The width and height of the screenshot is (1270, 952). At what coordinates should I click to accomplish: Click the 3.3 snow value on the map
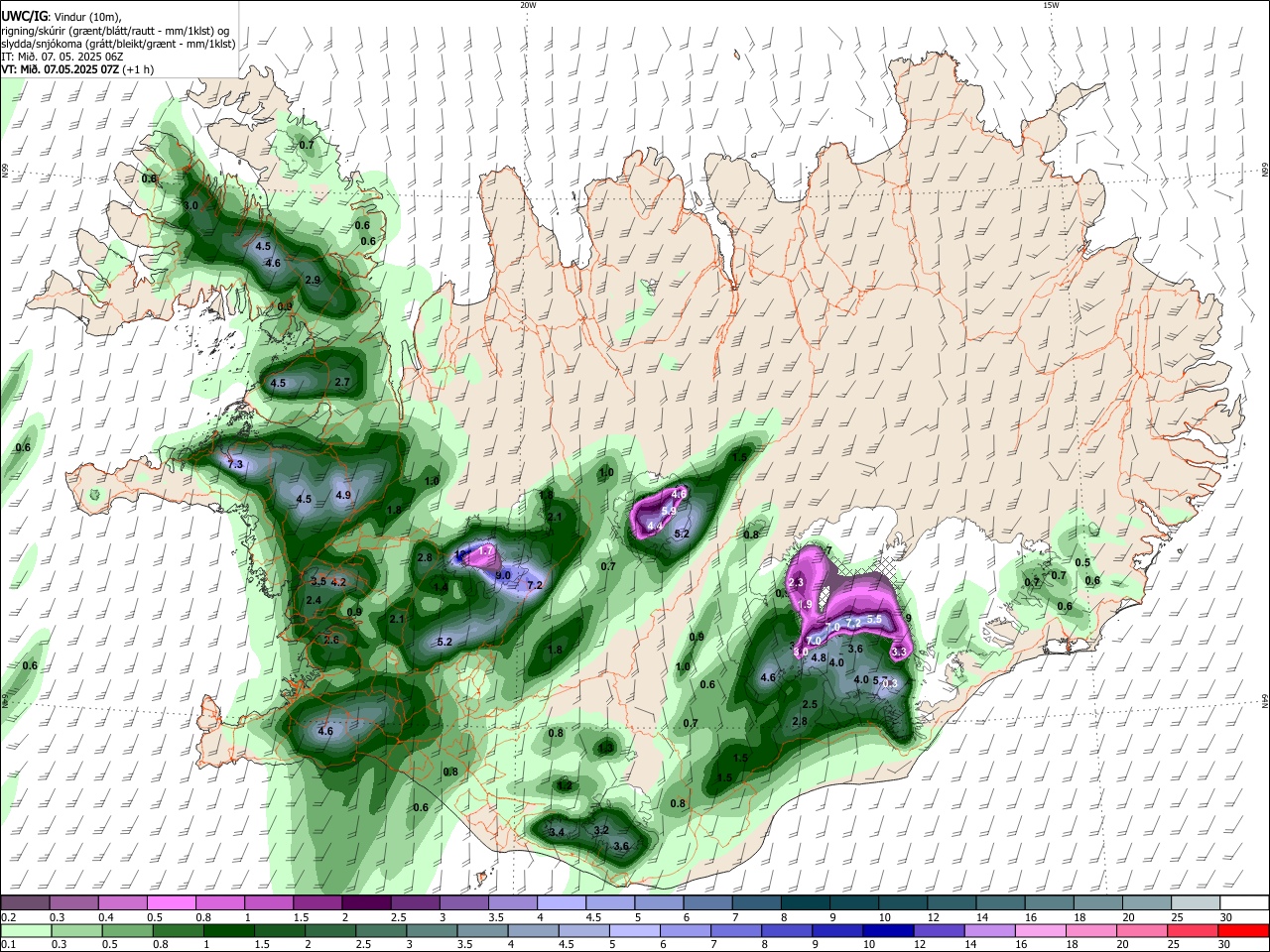[900, 652]
